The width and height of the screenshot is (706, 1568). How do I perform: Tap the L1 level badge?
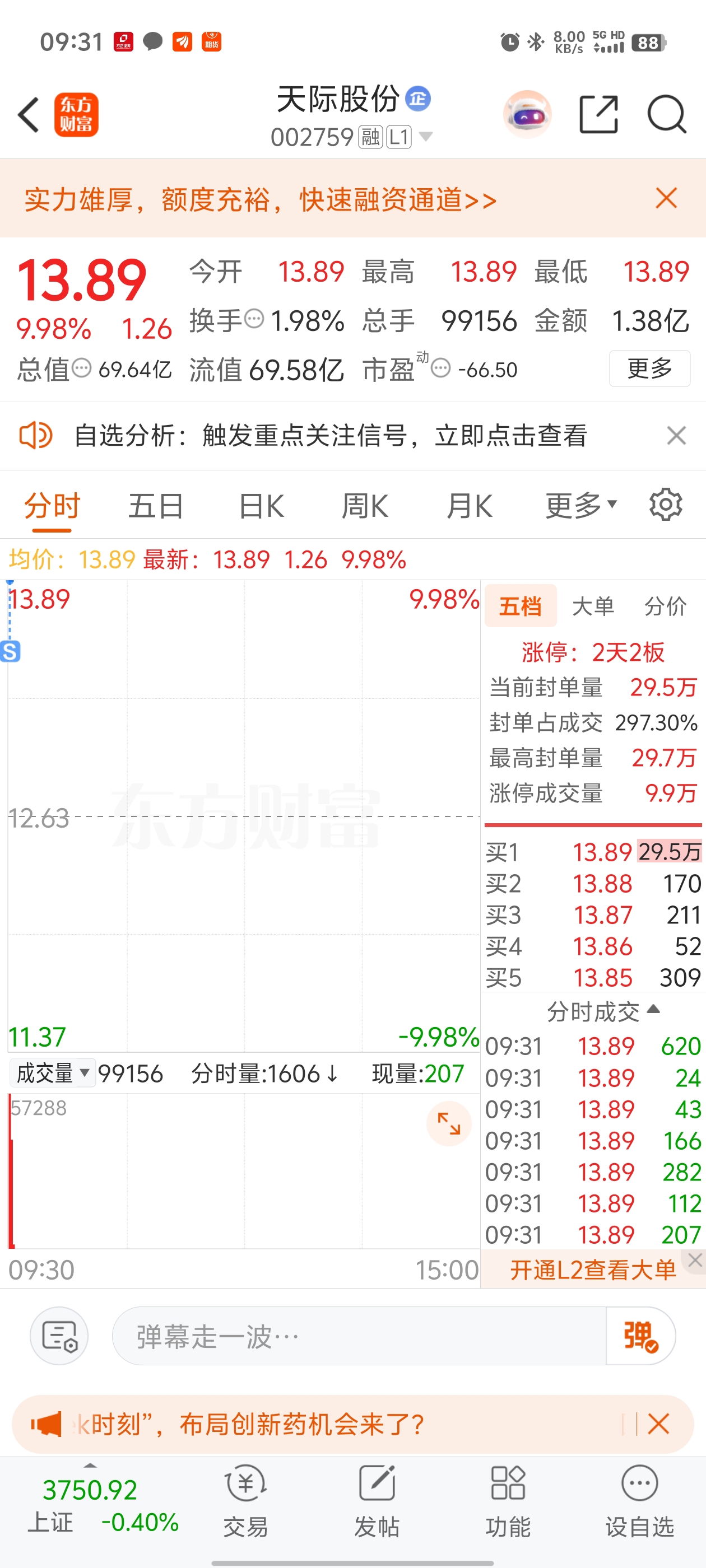point(399,137)
